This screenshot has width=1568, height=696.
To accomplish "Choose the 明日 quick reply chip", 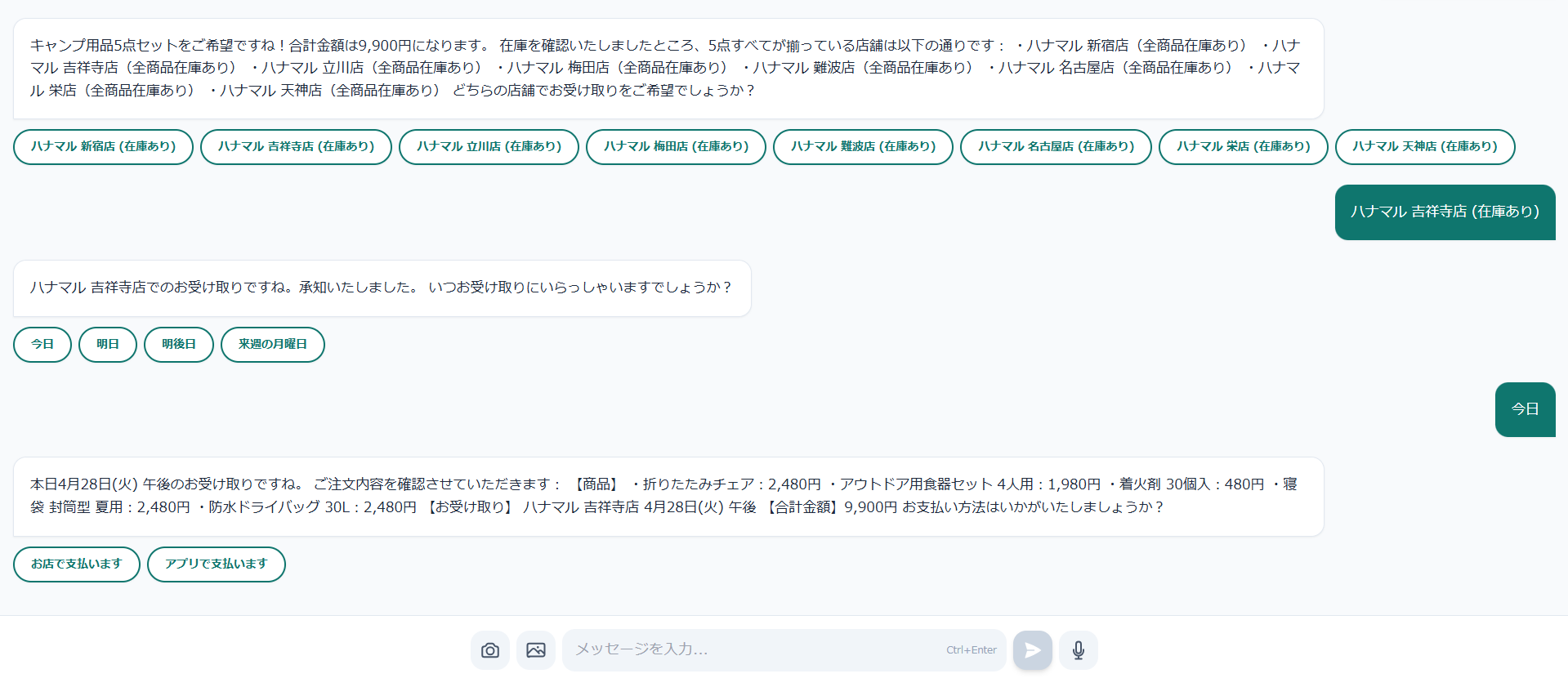I will point(108,345).
